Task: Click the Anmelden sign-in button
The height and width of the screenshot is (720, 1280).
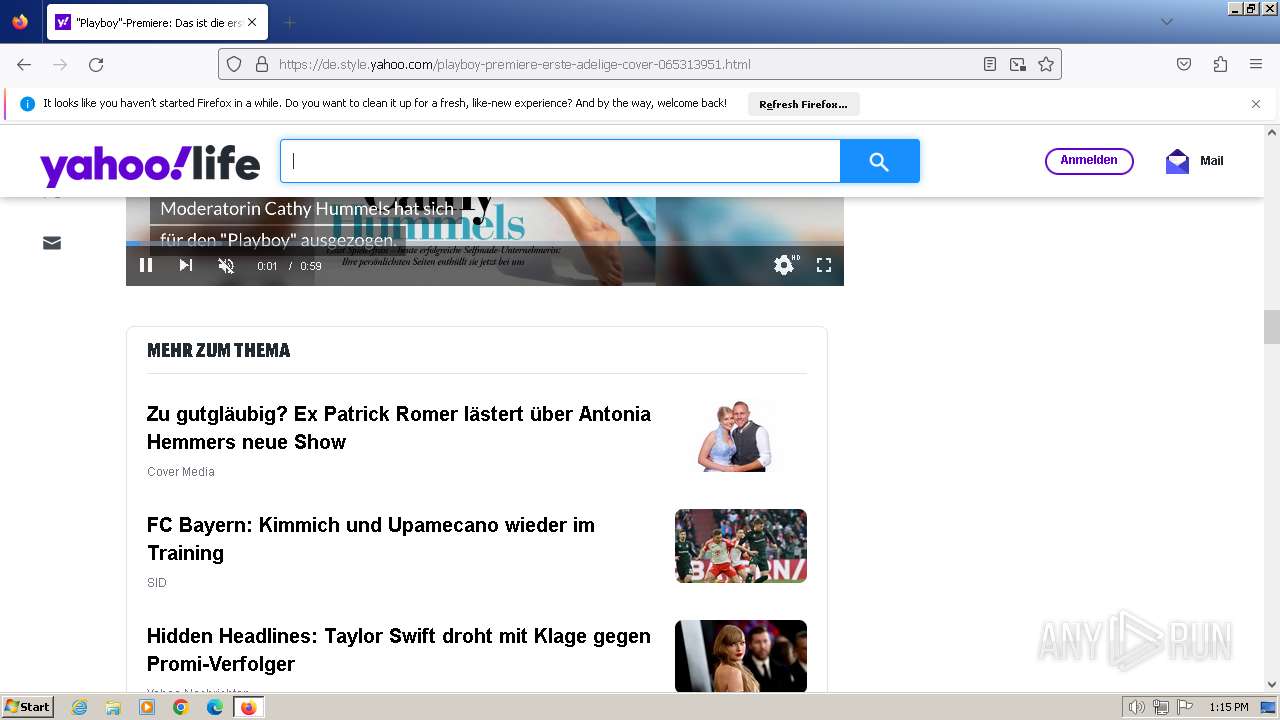Action: (x=1089, y=161)
